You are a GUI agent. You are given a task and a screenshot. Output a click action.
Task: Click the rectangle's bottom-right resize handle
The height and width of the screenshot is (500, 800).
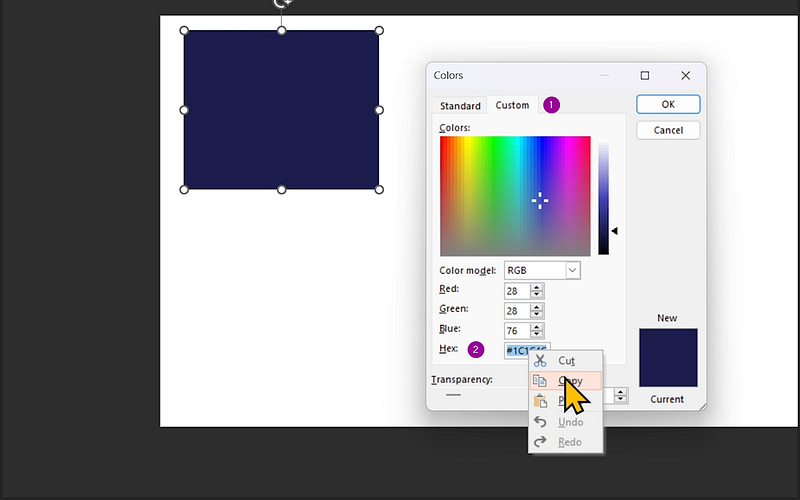tap(379, 190)
